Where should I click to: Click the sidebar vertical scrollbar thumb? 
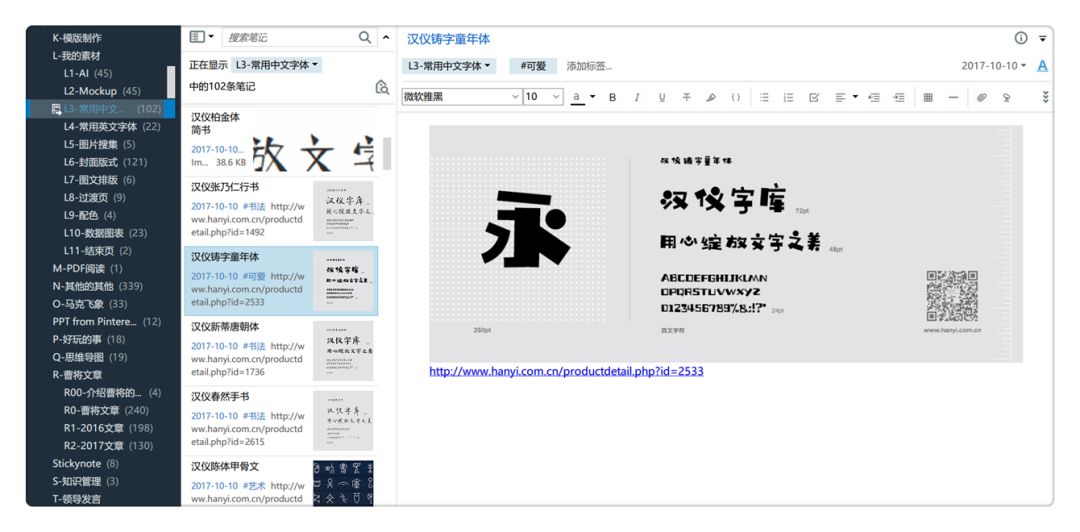(x=171, y=82)
